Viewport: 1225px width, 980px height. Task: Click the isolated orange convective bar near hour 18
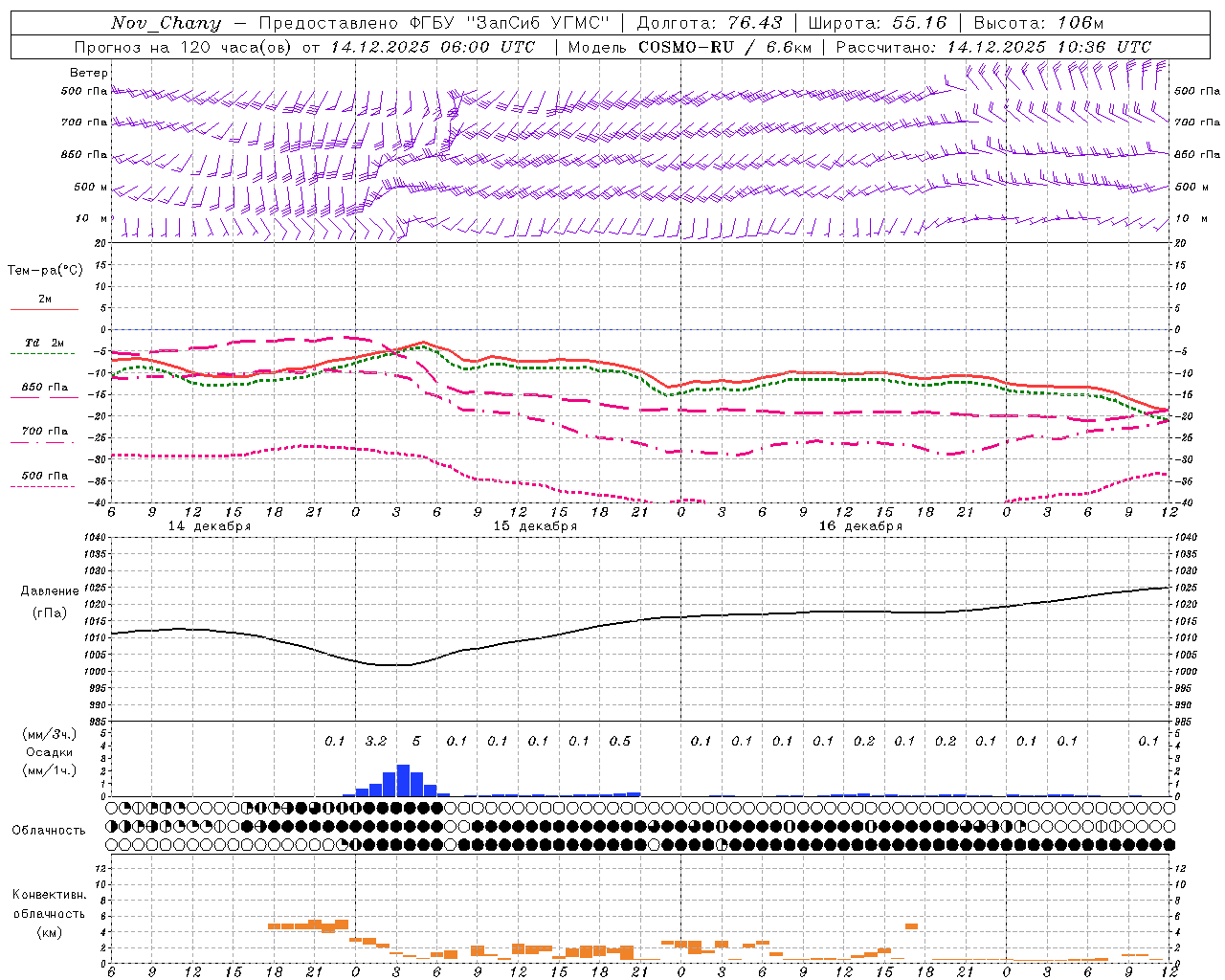coord(911,926)
